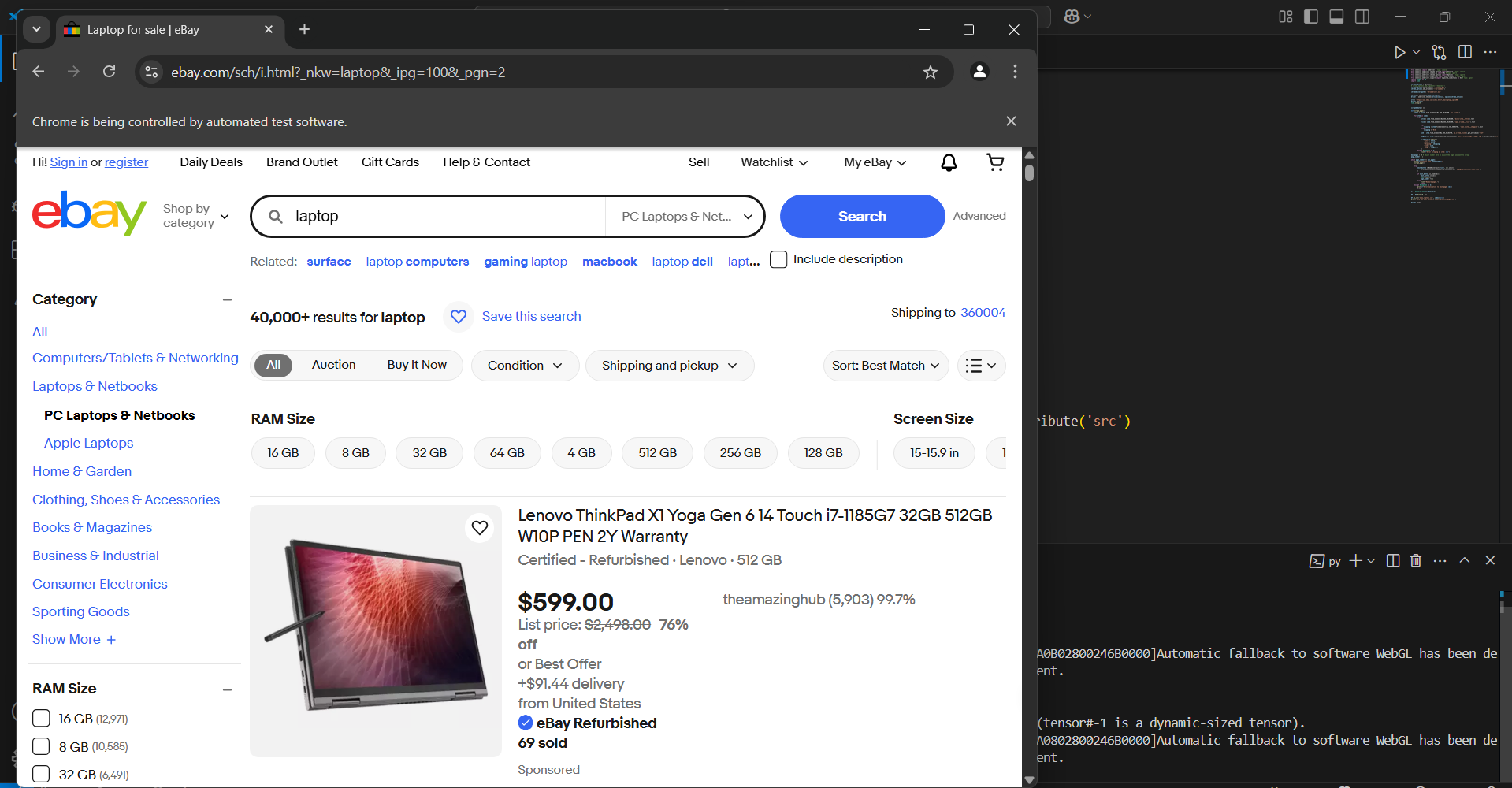
Task: Expand the Sort: Best Match dropdown
Action: (x=886, y=366)
